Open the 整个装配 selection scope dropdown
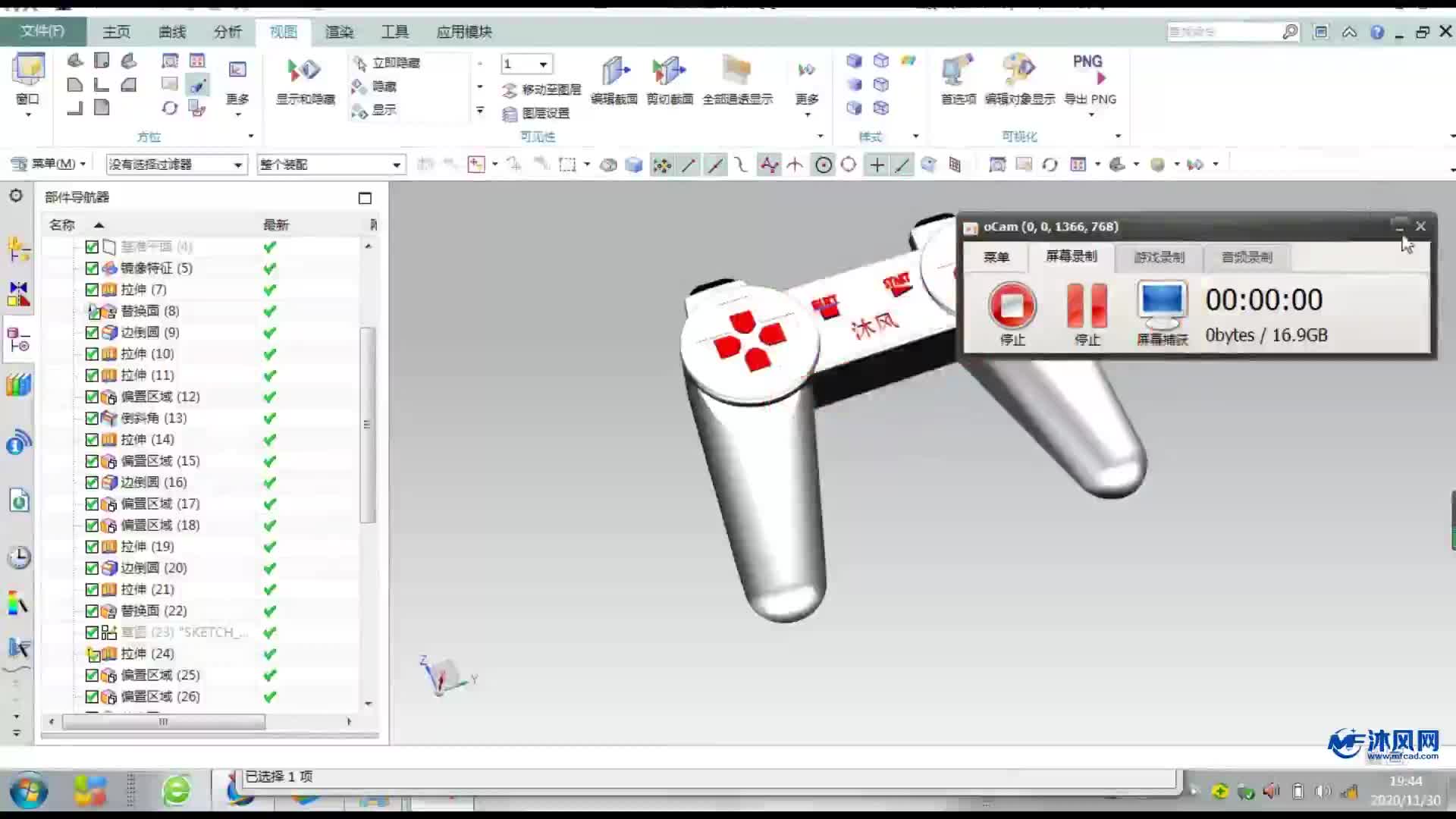The height and width of the screenshot is (819, 1456). (331, 165)
